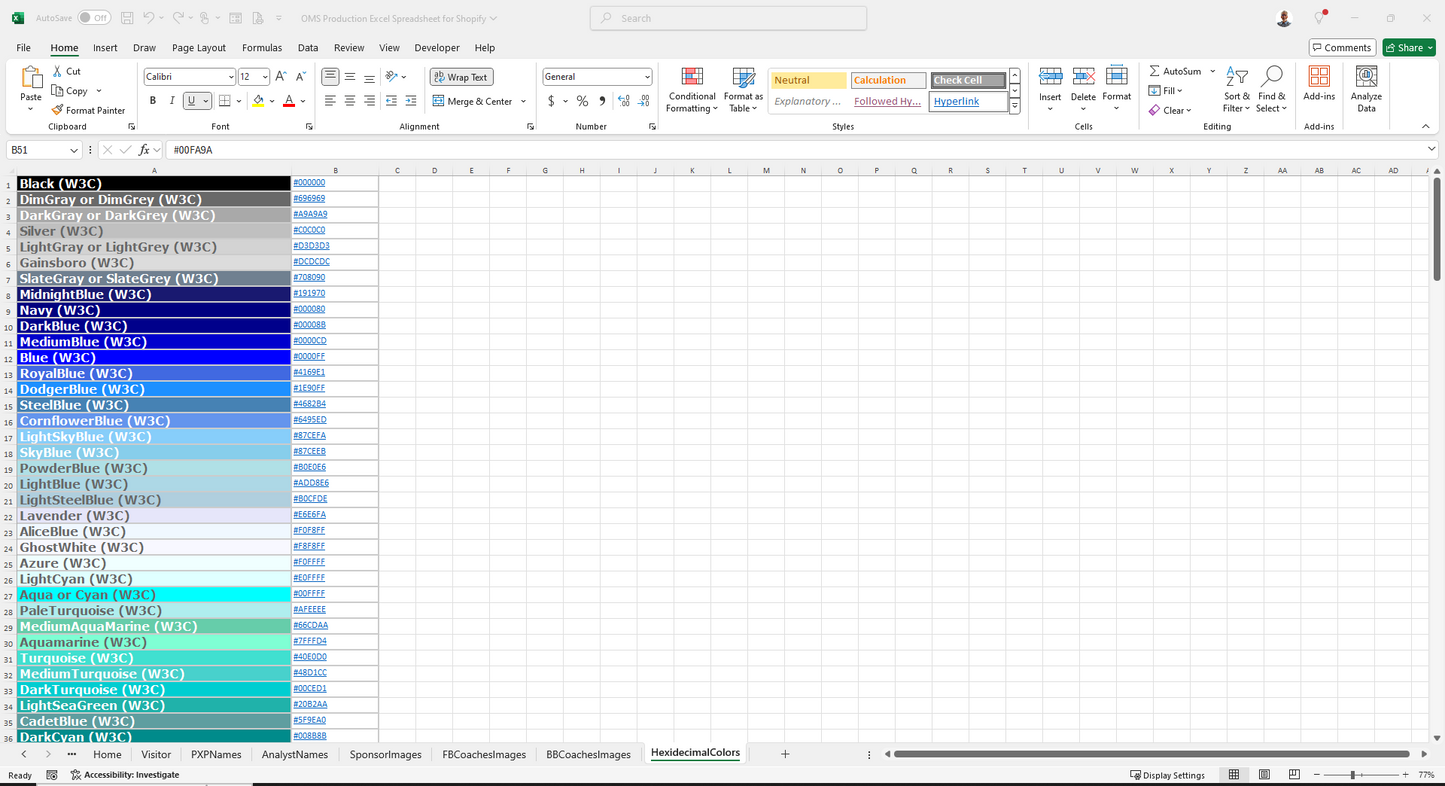Choose a fill color from the Fill Color swatch
Screen dimensions: 1445x786
(x=257, y=100)
